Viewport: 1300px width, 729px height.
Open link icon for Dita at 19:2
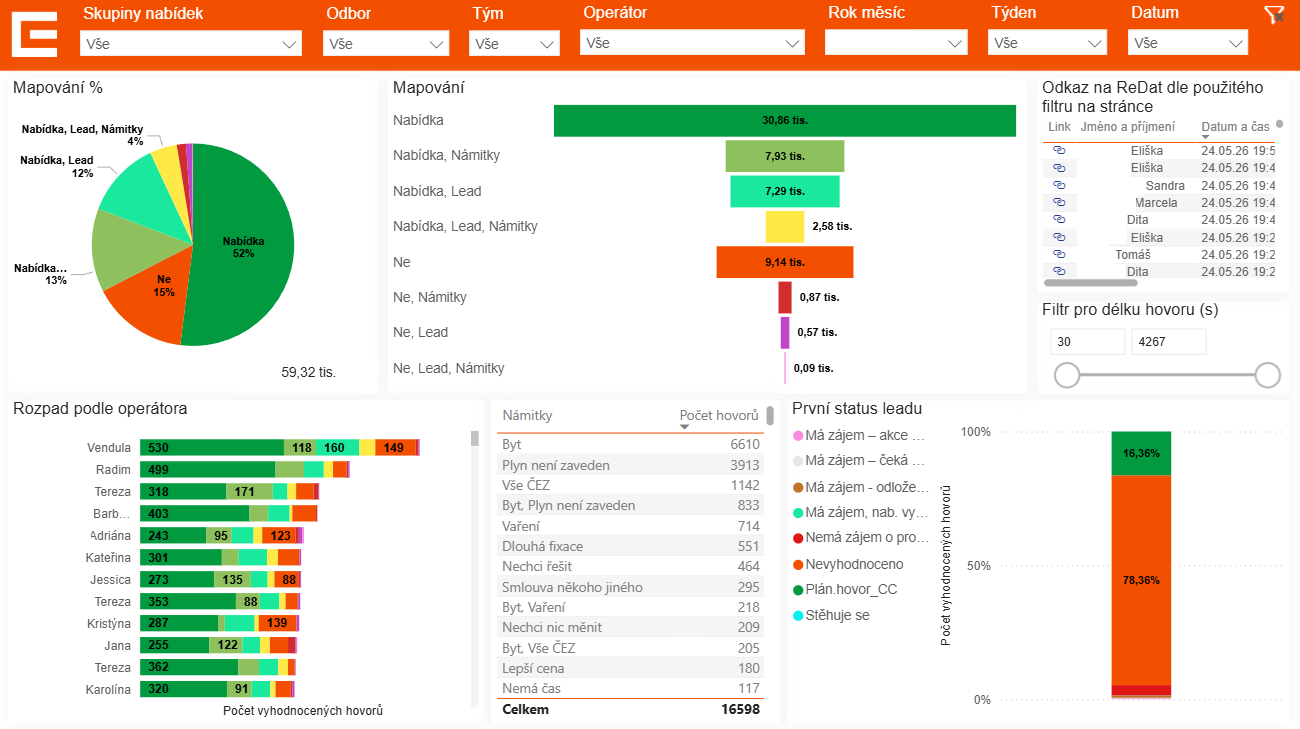[1060, 271]
